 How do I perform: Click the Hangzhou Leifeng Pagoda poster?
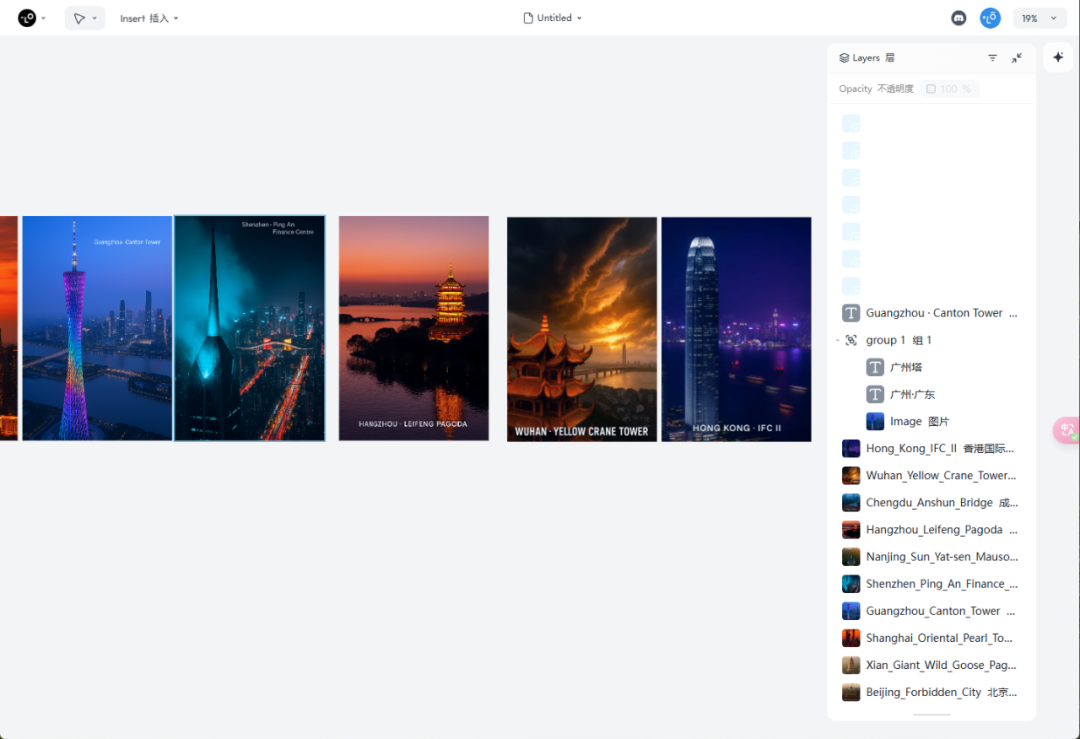414,329
